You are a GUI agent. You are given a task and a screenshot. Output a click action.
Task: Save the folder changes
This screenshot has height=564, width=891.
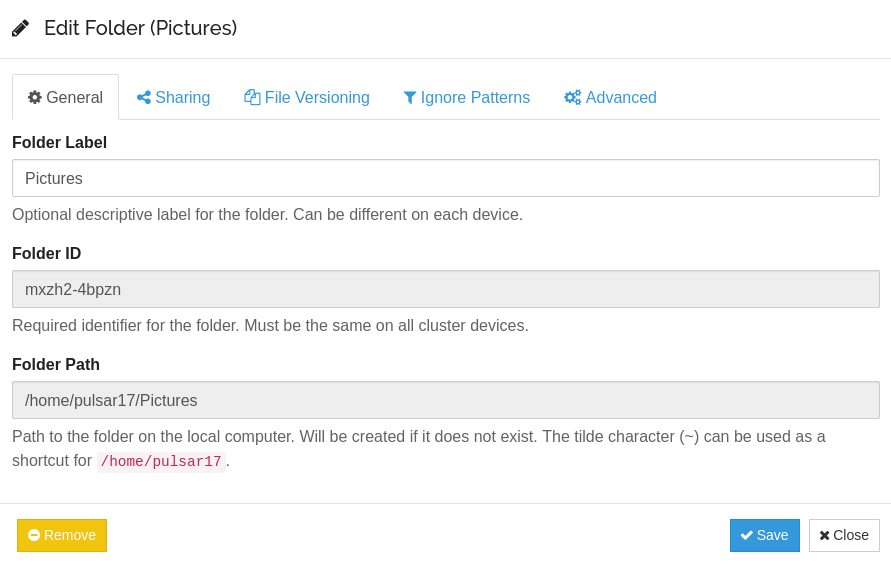click(x=765, y=535)
